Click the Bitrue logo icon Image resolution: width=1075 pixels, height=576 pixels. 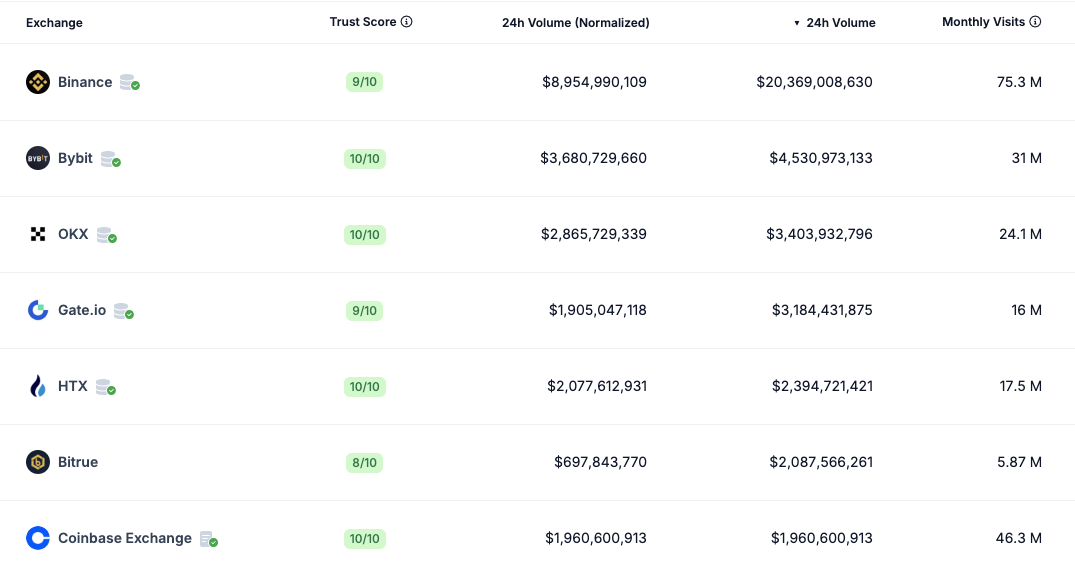(x=38, y=462)
